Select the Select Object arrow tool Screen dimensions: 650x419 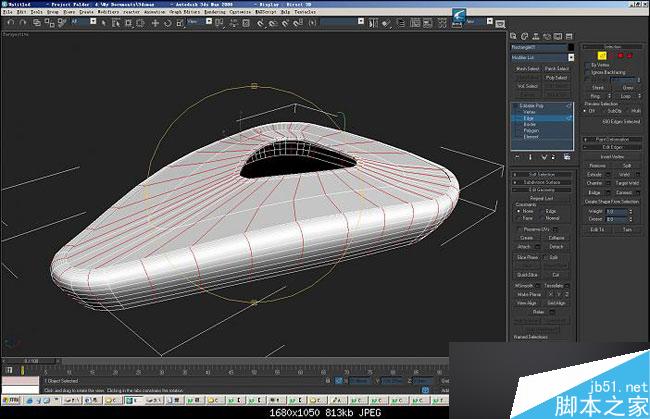(x=104, y=23)
